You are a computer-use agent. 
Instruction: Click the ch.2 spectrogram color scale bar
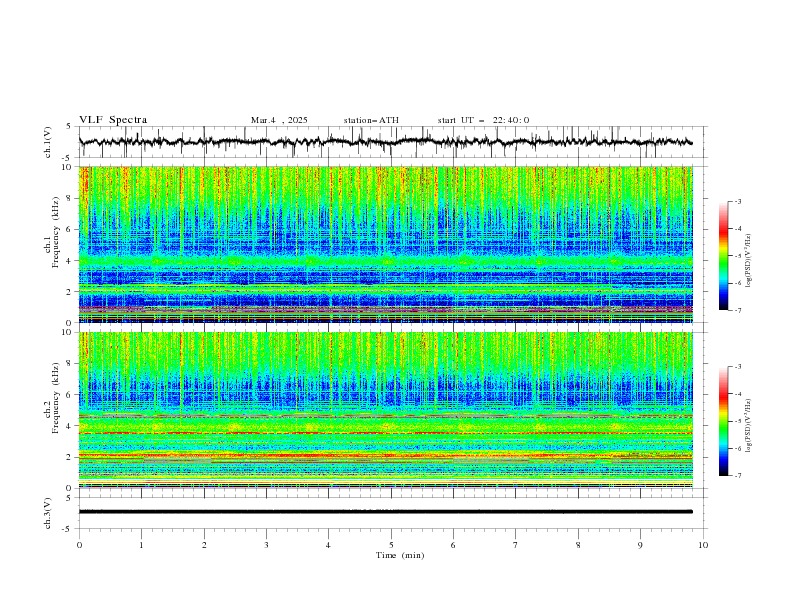point(724,421)
